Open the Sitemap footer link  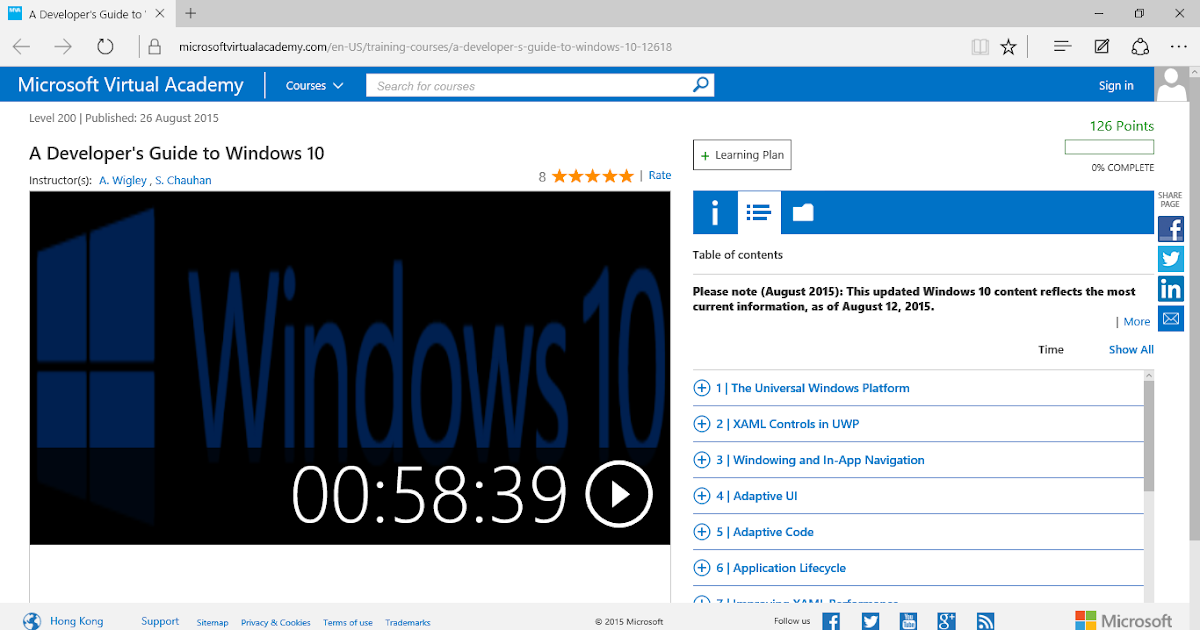[x=212, y=622]
